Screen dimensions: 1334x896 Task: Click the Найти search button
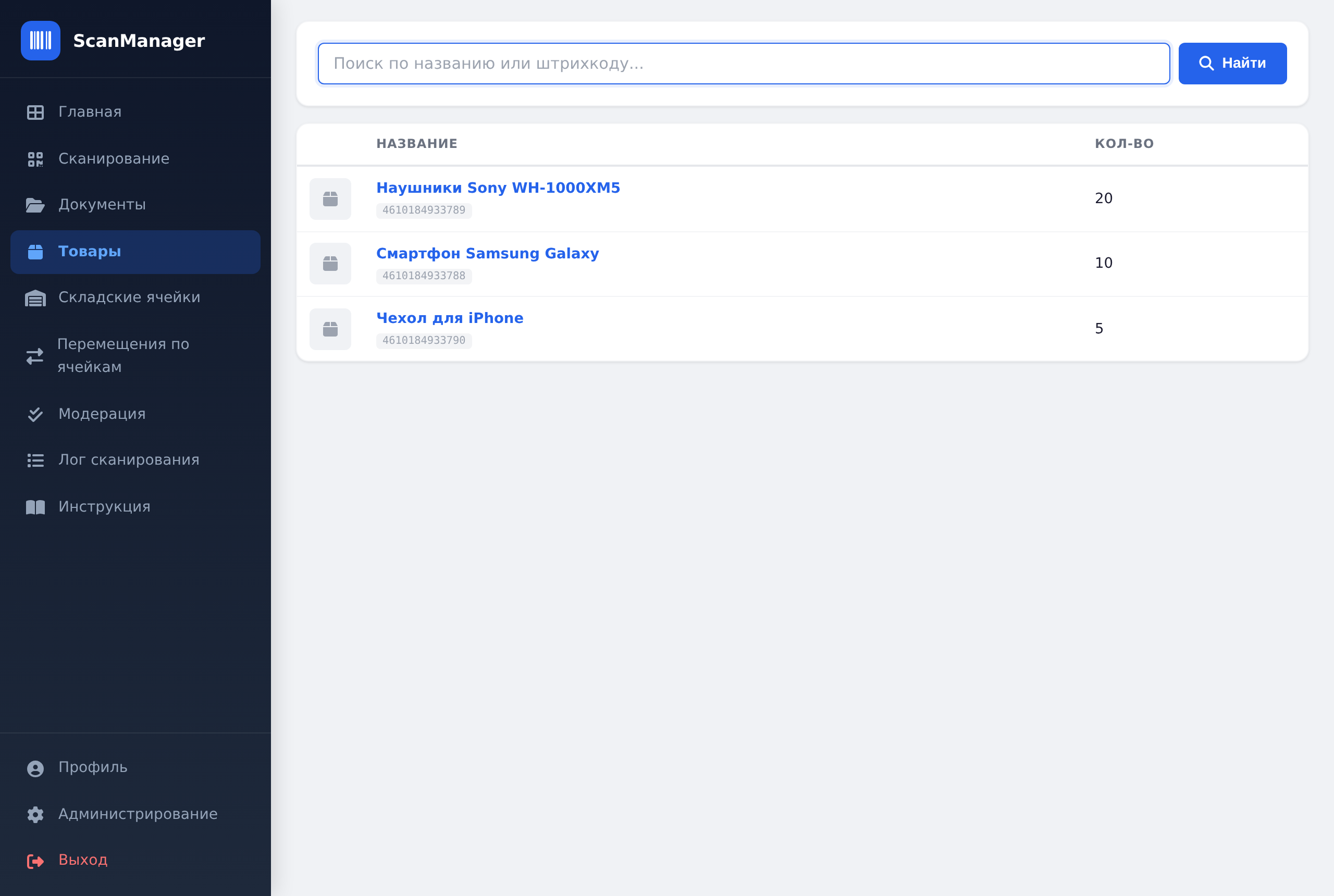click(x=1233, y=64)
